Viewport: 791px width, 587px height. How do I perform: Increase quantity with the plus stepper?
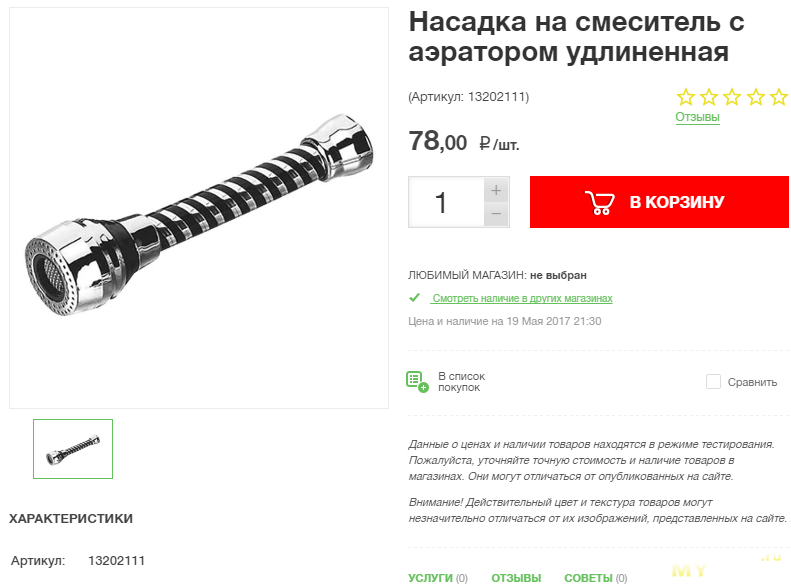pos(496,190)
